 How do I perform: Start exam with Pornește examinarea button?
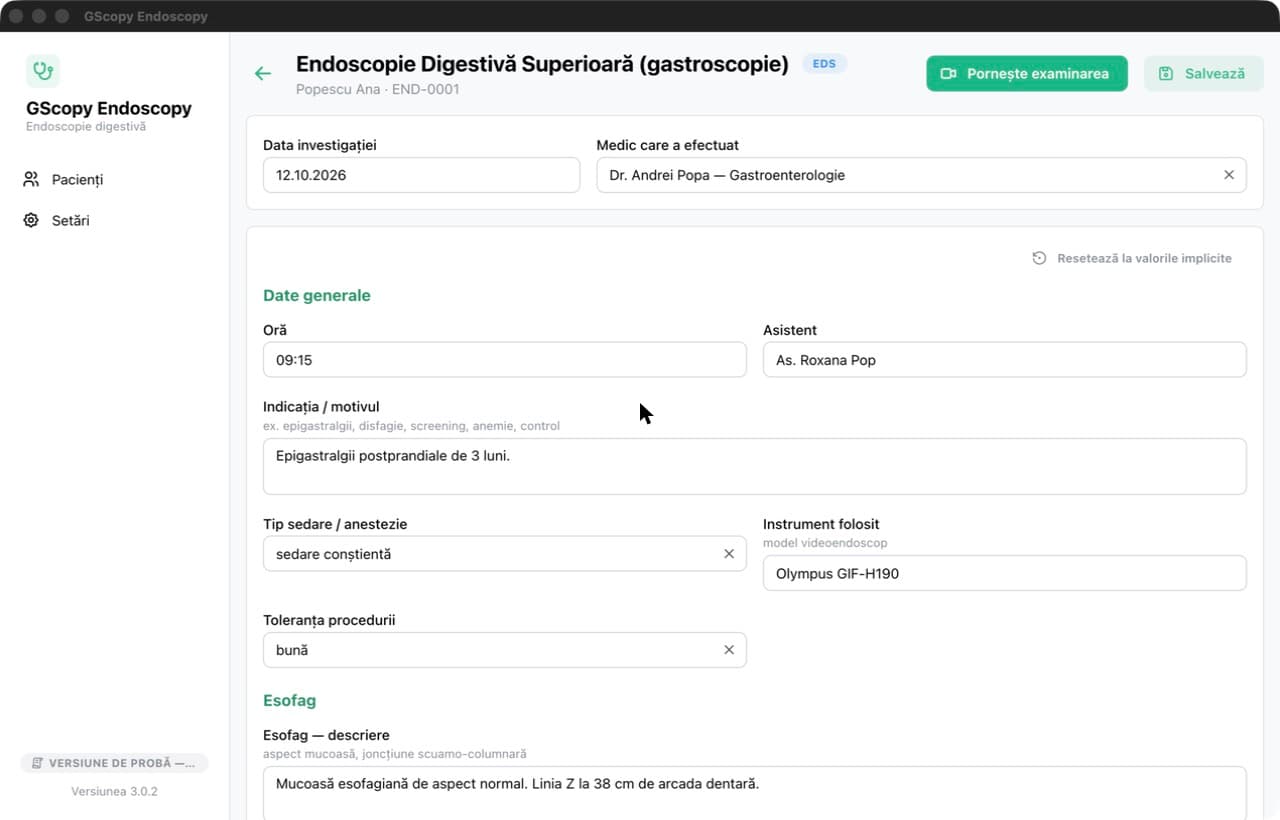pos(1027,74)
